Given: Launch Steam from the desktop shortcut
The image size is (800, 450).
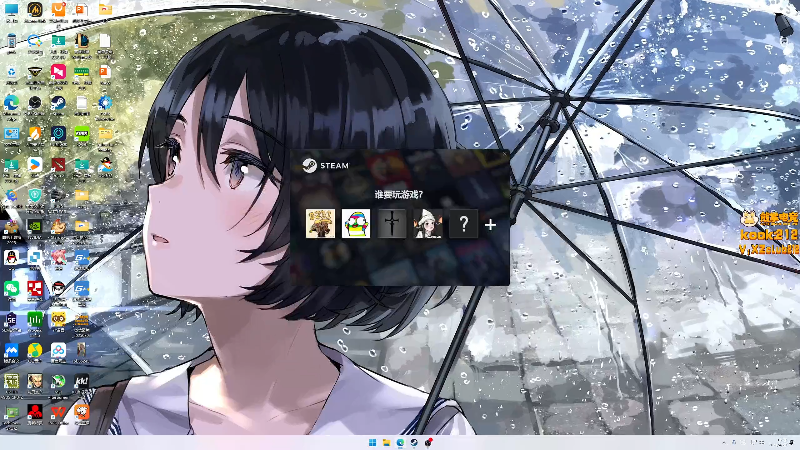Looking at the screenshot, I should [x=58, y=103].
